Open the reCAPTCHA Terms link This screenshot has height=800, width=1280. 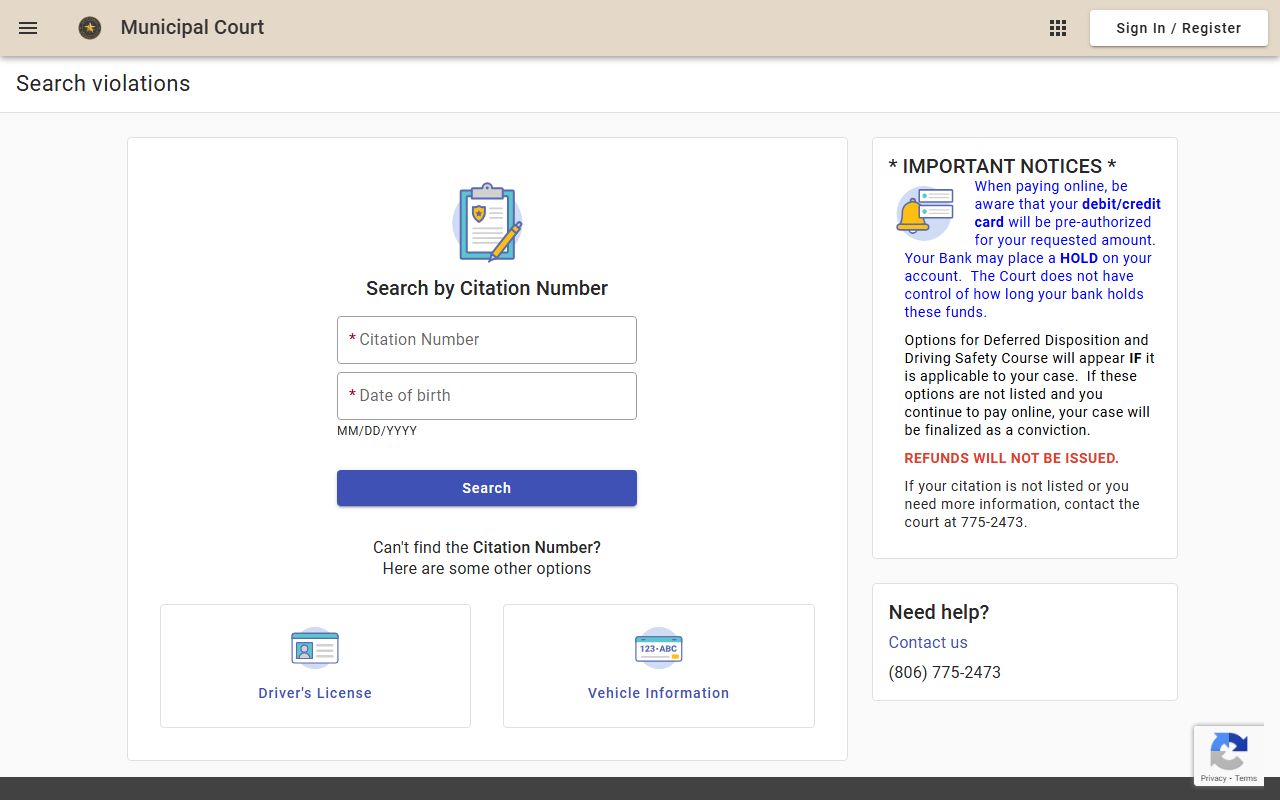(1246, 778)
